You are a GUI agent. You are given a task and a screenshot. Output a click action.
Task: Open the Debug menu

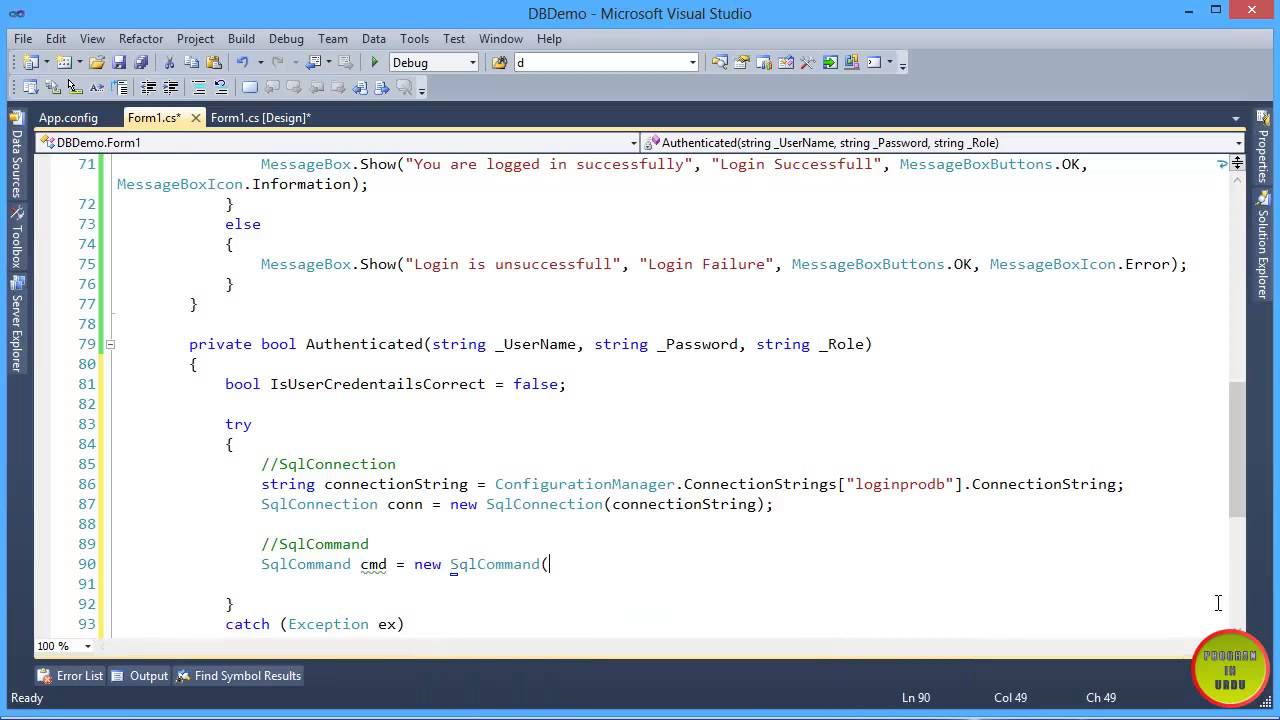[286, 38]
